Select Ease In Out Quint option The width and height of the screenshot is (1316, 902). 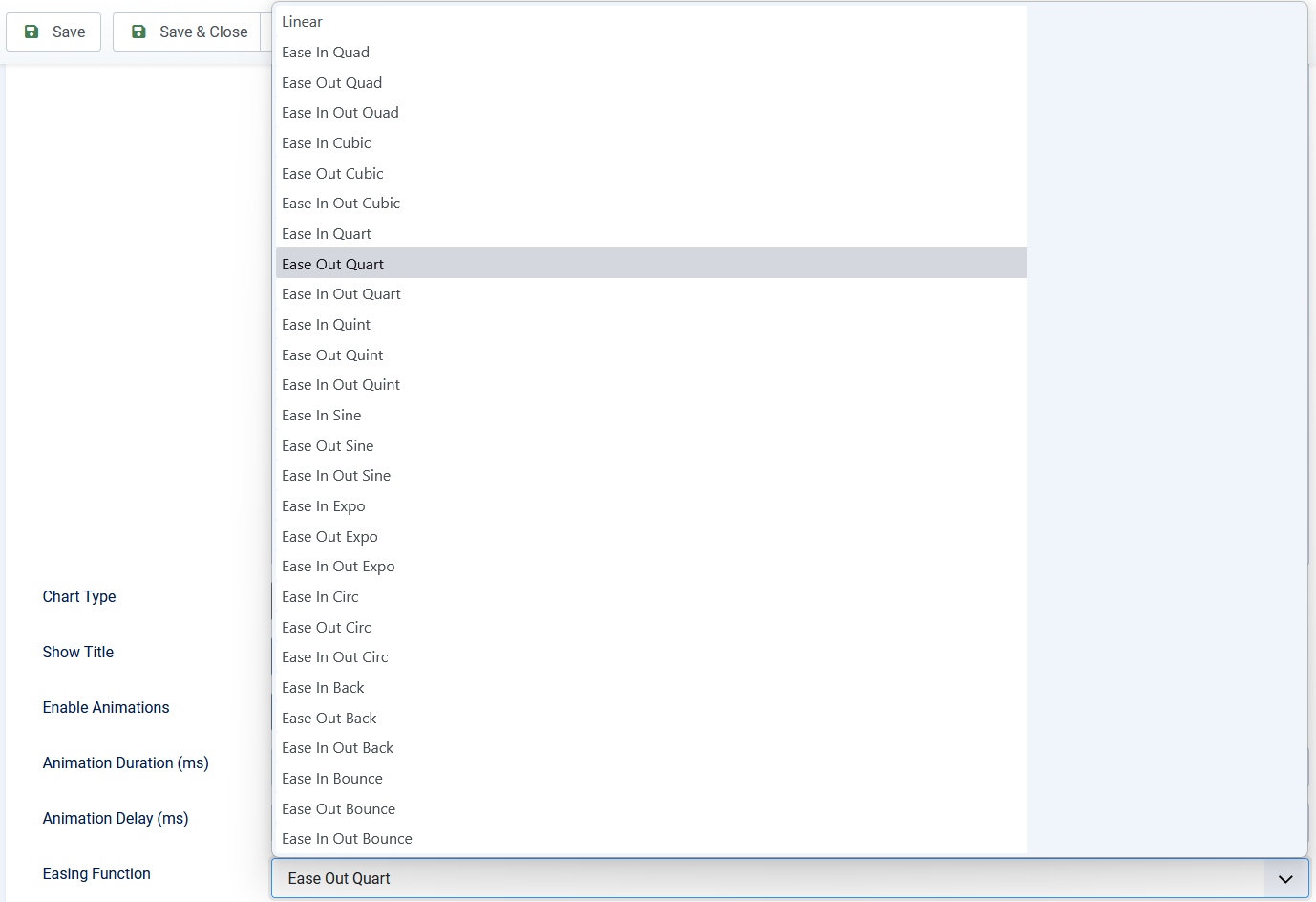coord(341,385)
